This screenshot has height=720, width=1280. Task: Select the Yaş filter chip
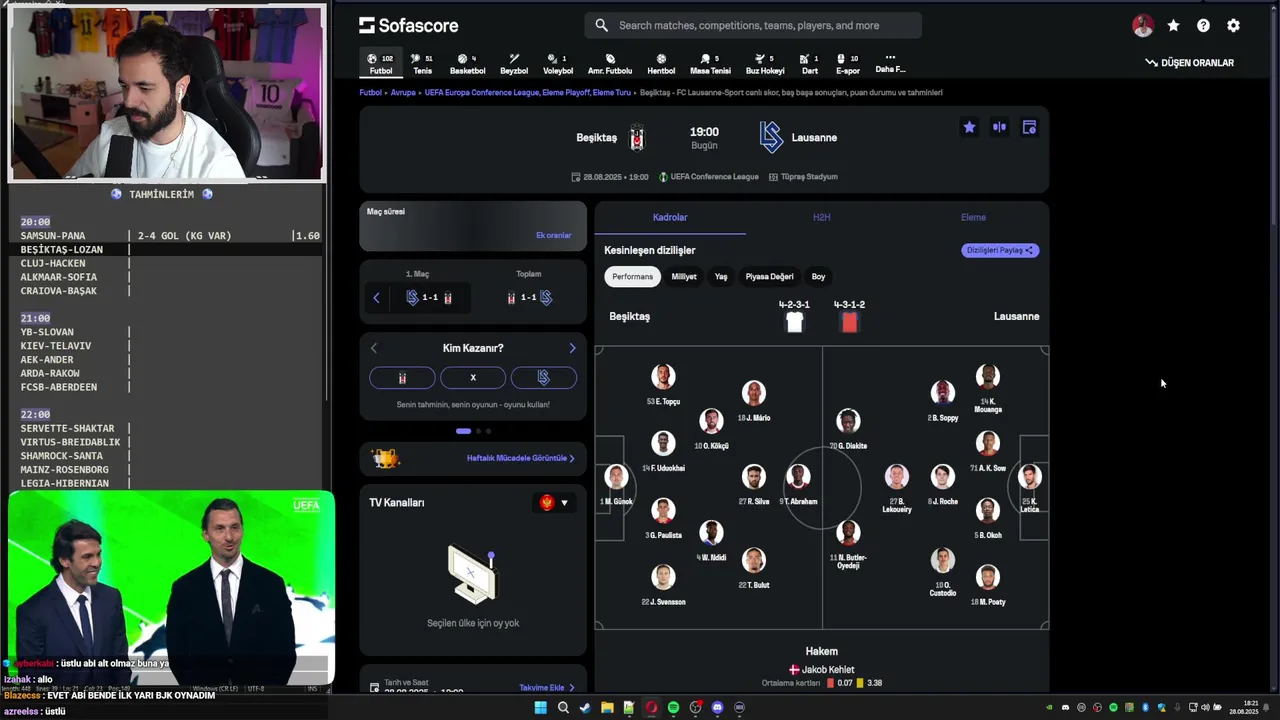[721, 277]
